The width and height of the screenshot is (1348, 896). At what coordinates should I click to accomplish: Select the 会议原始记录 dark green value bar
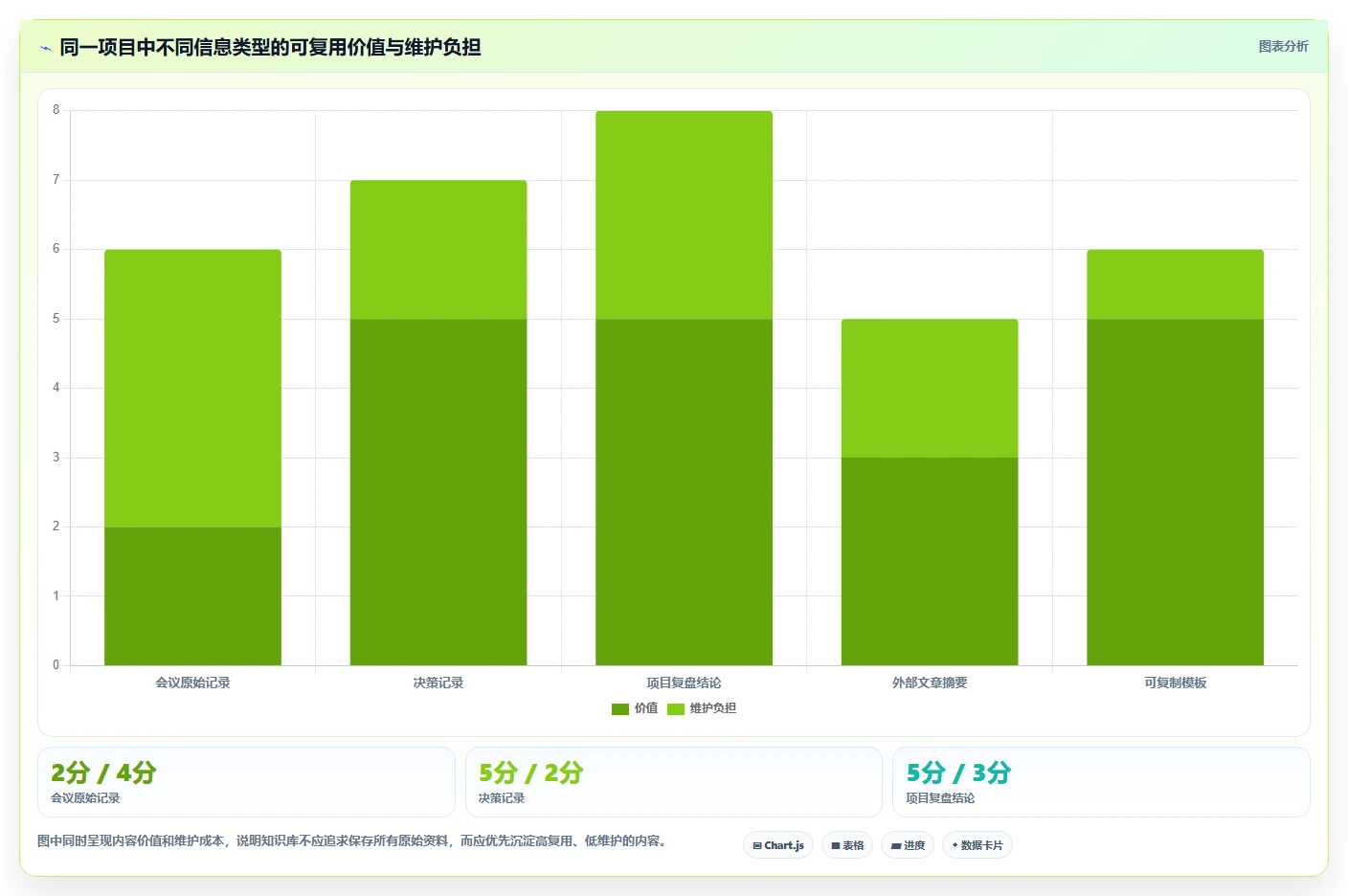tap(192, 595)
